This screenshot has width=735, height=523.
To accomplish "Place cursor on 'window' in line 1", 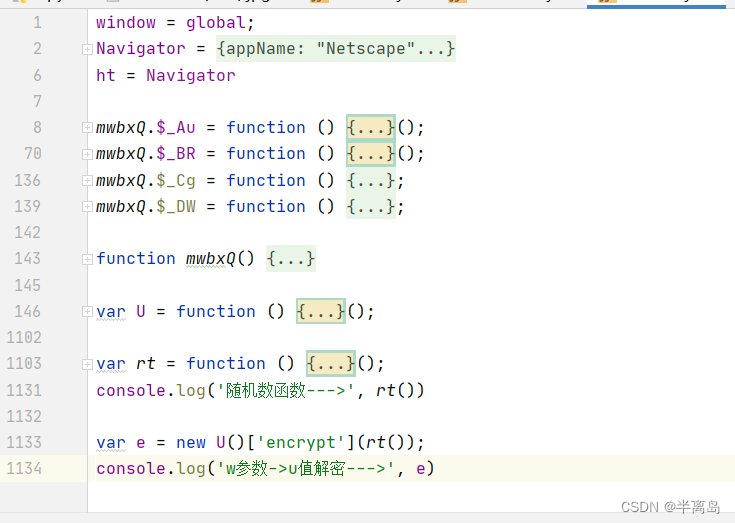I will click(126, 22).
